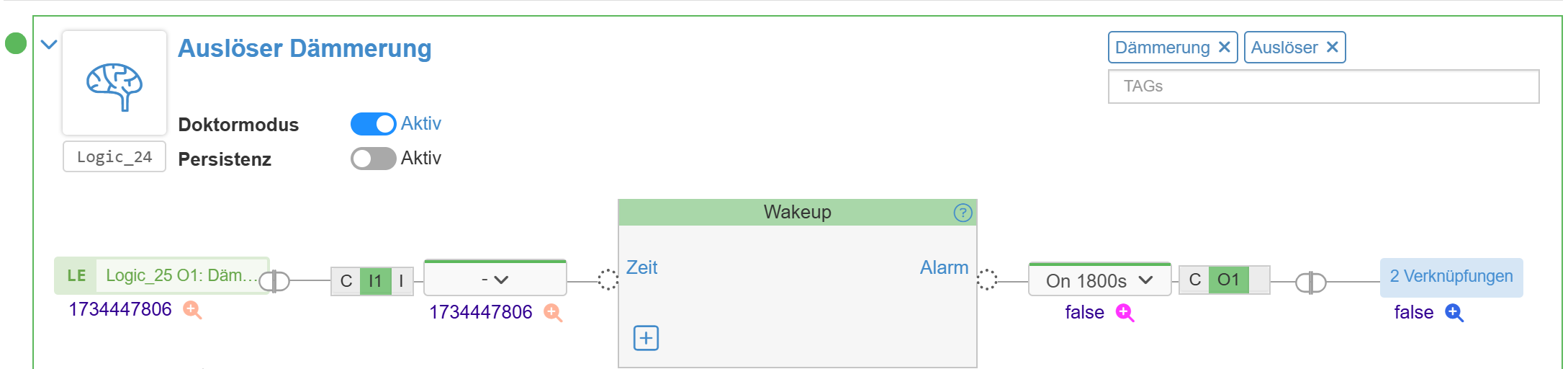This screenshot has height=369, width=1568.
Task: Click orange magnifier below the dash dropdown
Action: (553, 312)
